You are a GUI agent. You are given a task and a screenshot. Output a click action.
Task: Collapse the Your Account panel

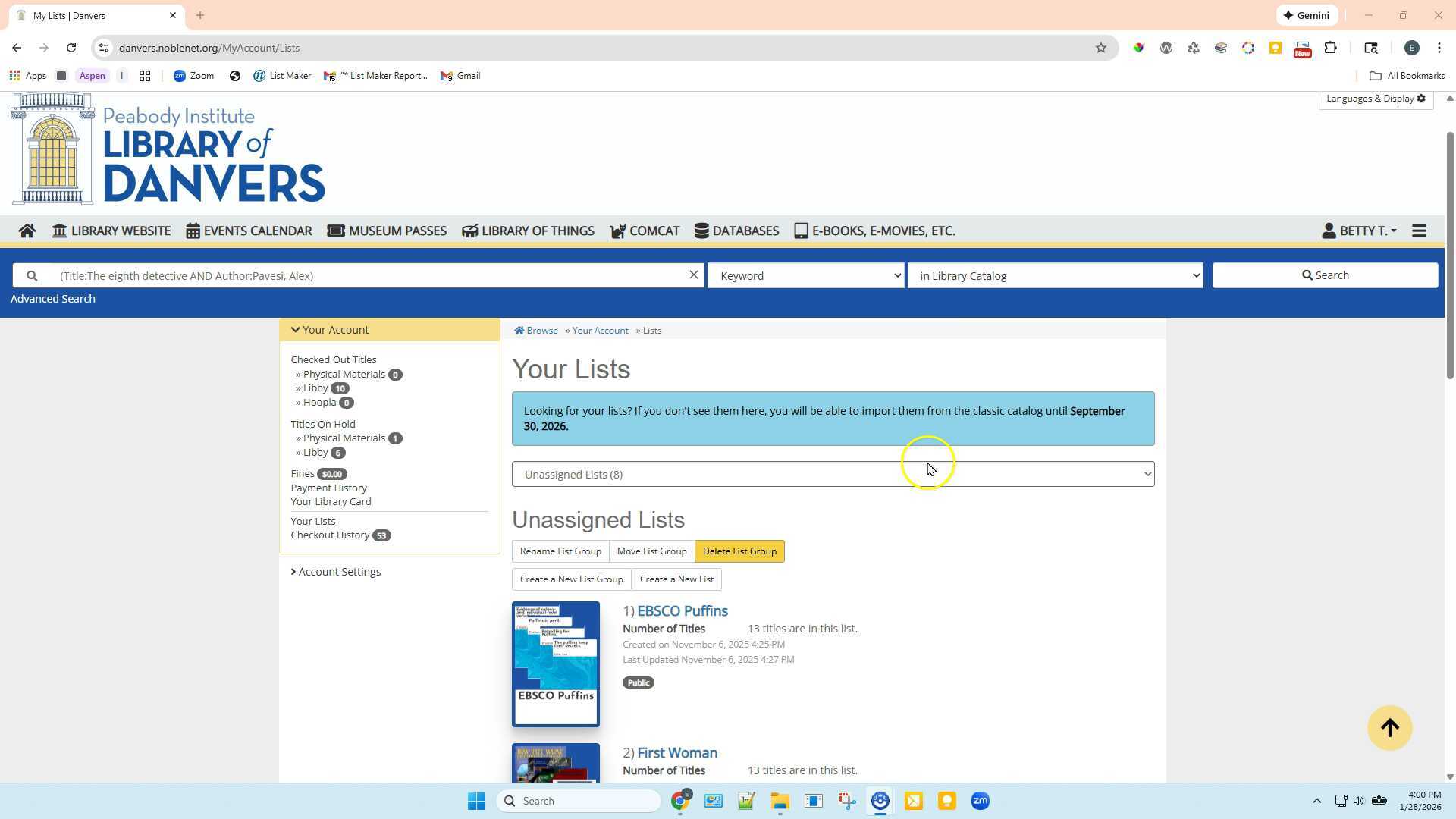click(330, 330)
